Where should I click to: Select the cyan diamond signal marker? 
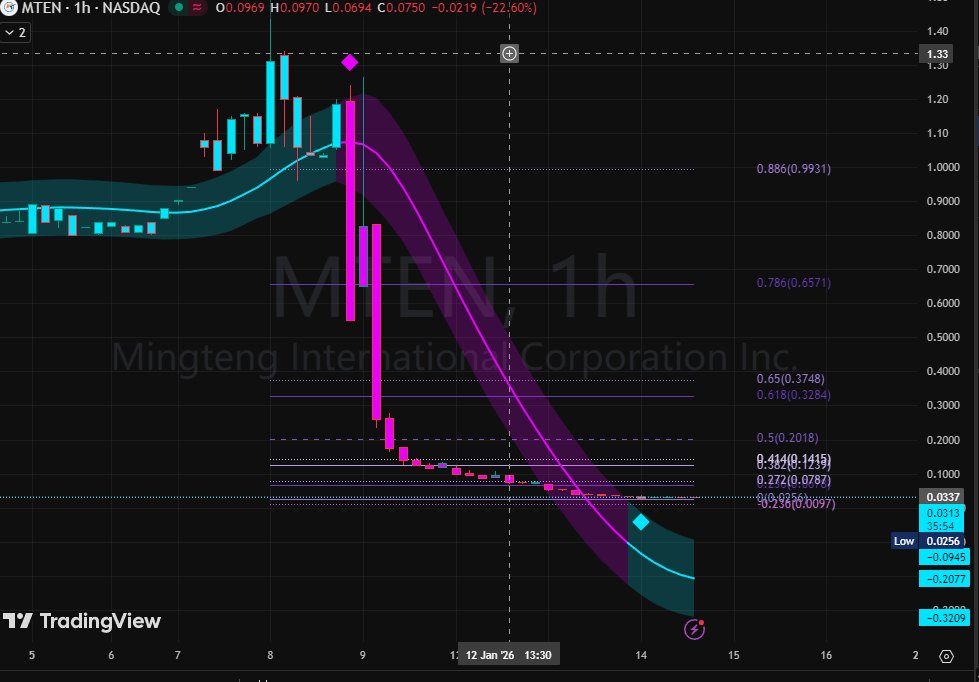click(641, 522)
